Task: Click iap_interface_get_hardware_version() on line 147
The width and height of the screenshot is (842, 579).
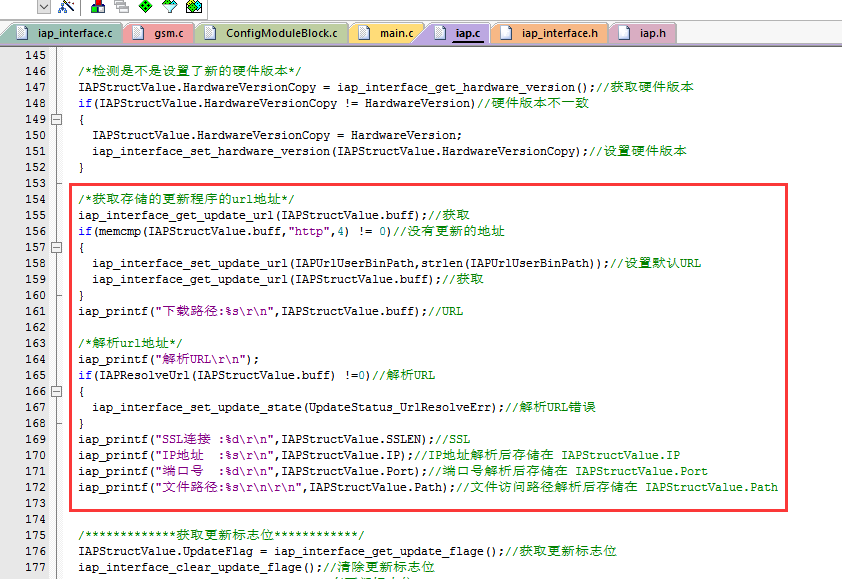Action: (463, 87)
